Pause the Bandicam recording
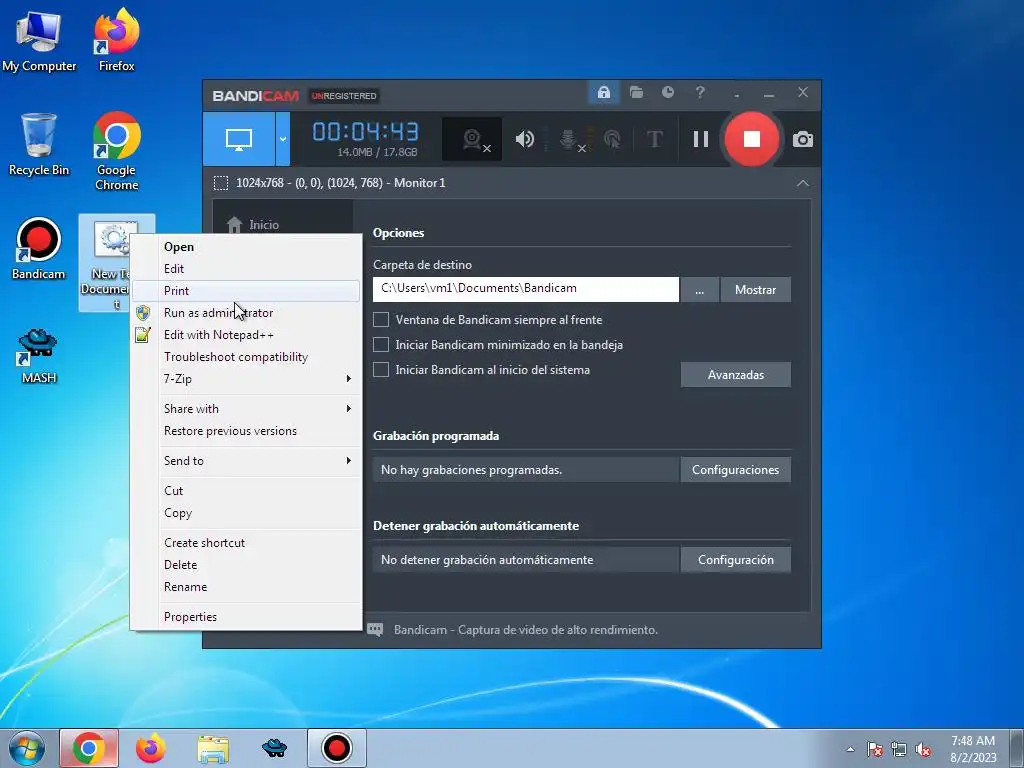This screenshot has height=768, width=1024. click(701, 139)
